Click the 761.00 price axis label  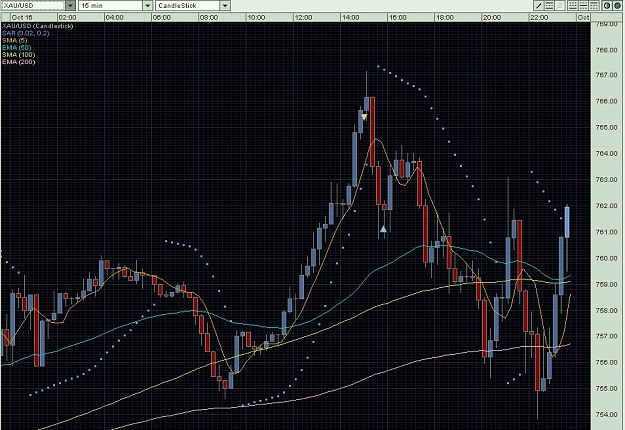point(606,232)
